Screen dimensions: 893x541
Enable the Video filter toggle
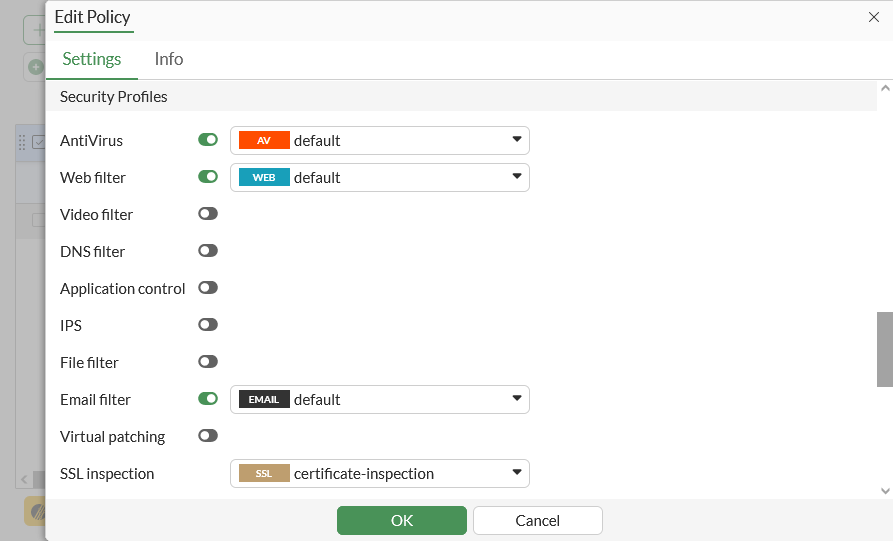[x=208, y=214]
